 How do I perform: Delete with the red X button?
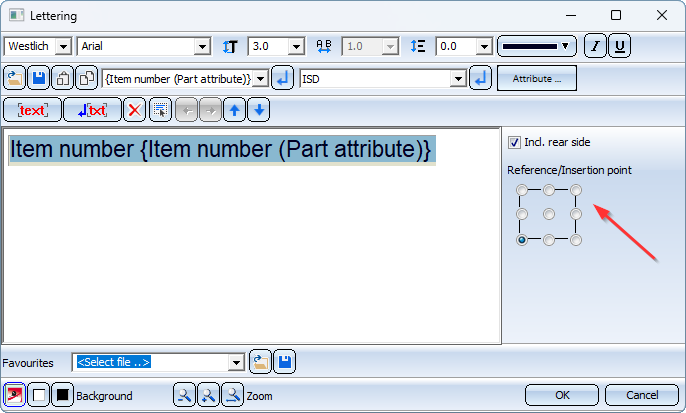point(134,110)
